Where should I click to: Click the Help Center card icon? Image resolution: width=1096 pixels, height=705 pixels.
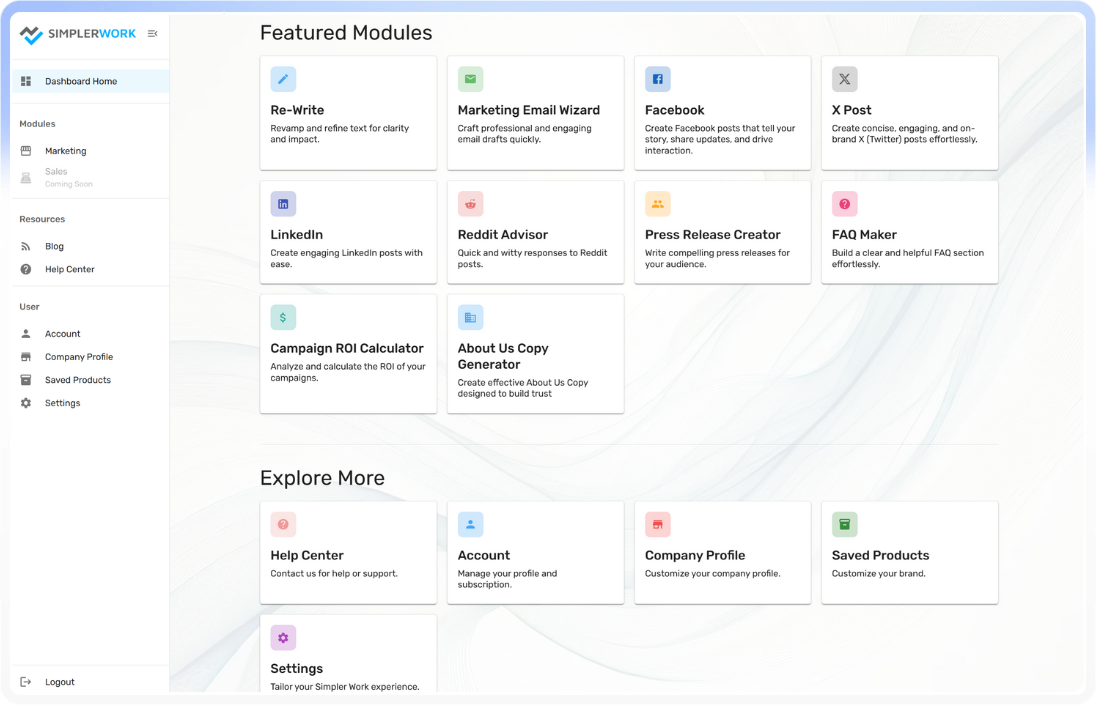click(x=283, y=524)
